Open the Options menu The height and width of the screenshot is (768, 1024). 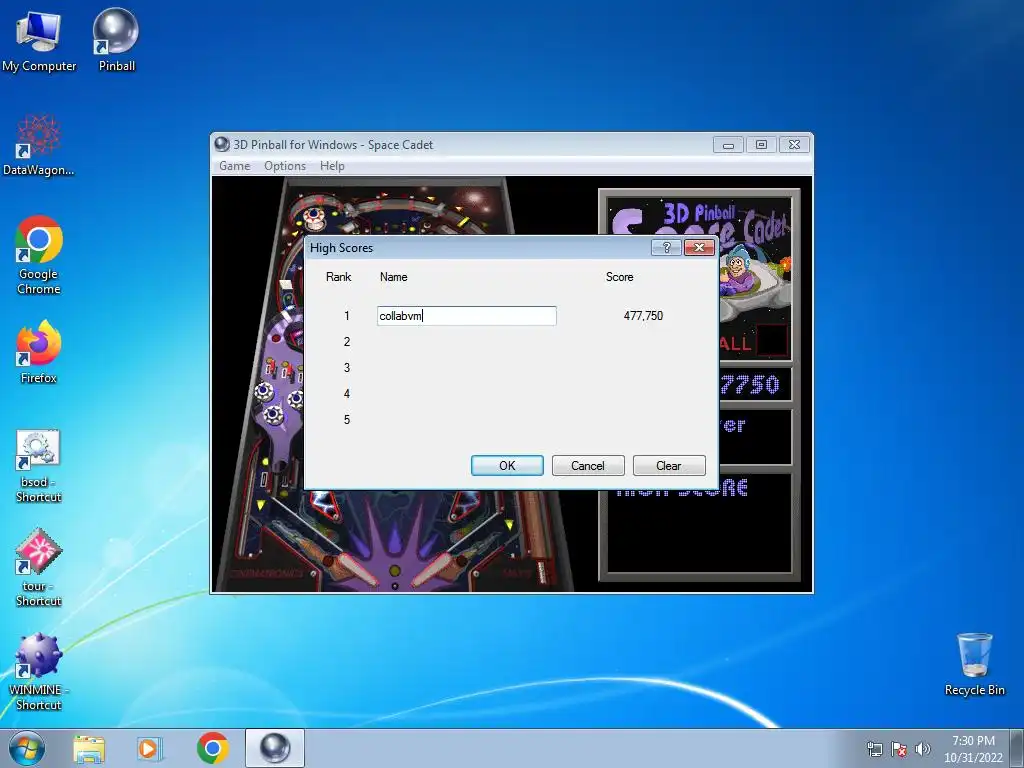click(285, 166)
